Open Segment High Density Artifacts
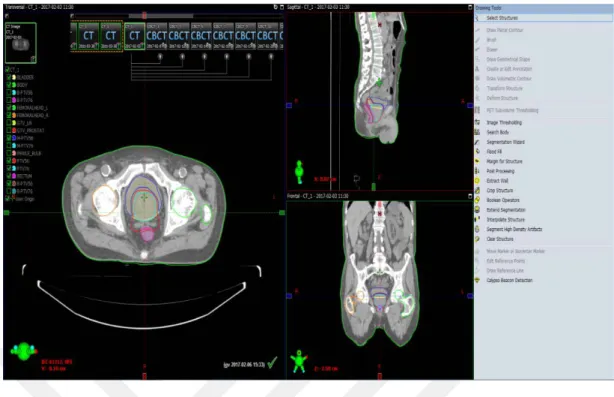The image size is (614, 397). pyautogui.click(x=514, y=229)
